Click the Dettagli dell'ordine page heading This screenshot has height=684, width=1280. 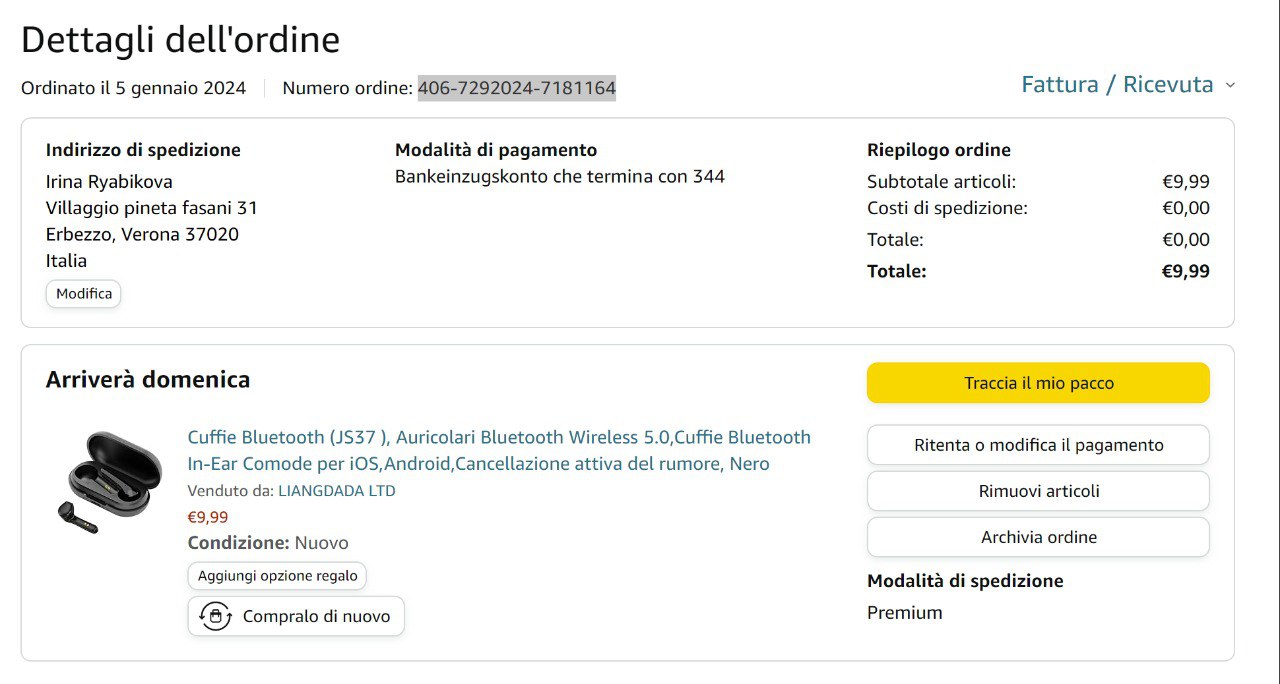tap(180, 40)
